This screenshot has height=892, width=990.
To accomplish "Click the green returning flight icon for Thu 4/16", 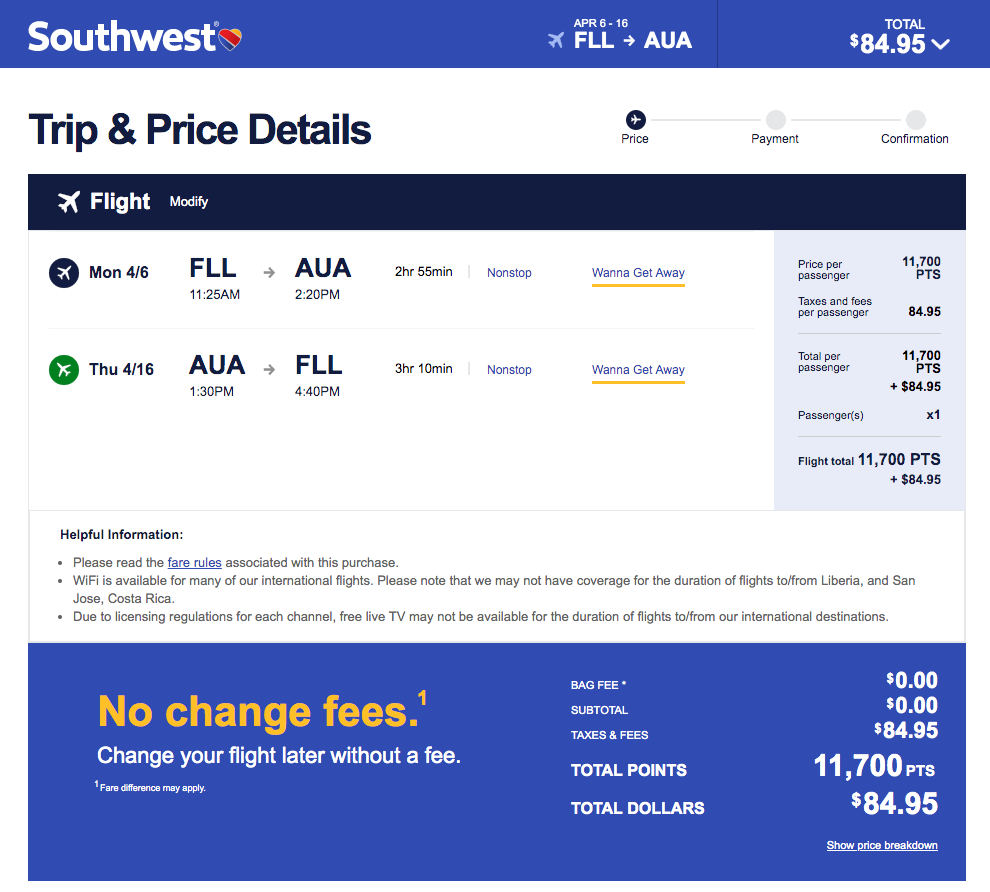I will [x=64, y=370].
